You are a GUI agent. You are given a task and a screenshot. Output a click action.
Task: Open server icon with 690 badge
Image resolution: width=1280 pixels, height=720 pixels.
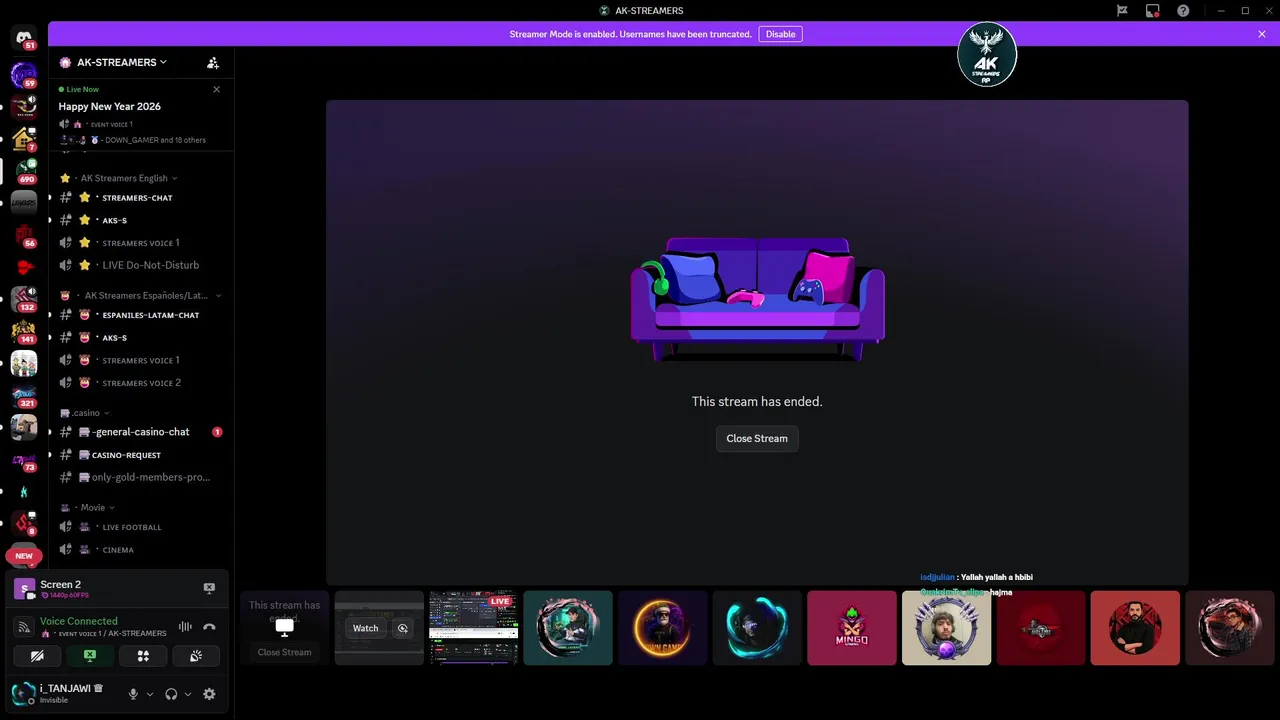click(24, 170)
